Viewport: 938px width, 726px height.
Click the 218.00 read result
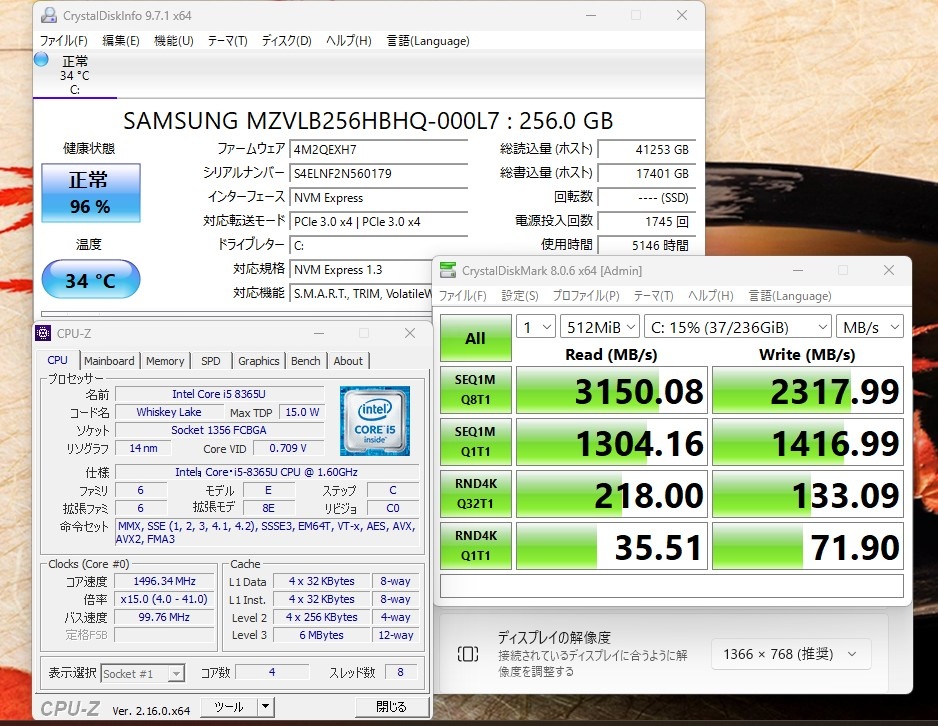point(612,495)
